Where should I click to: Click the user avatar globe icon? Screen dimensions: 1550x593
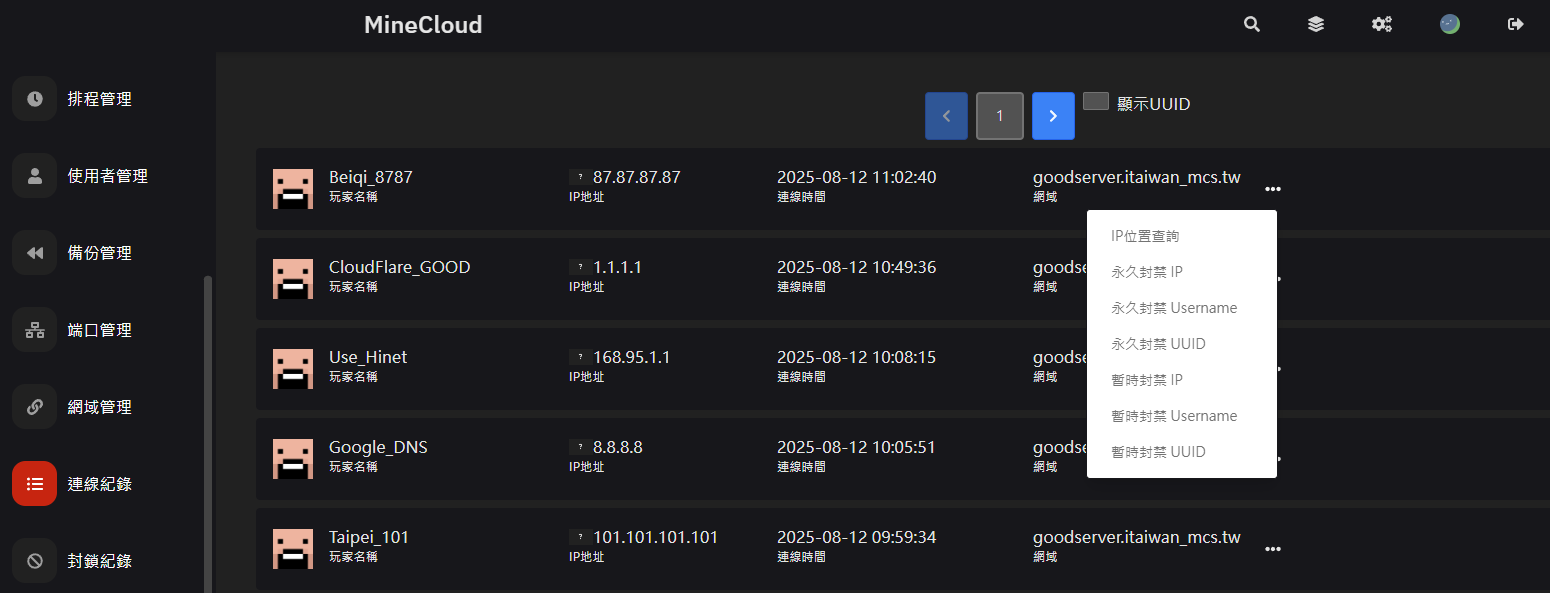coord(1449,24)
